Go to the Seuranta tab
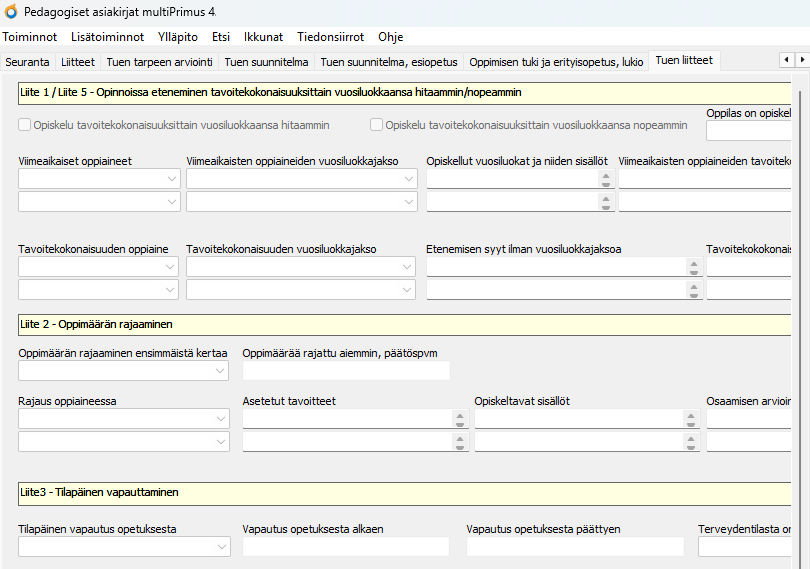The height and width of the screenshot is (569, 810). tap(28, 61)
